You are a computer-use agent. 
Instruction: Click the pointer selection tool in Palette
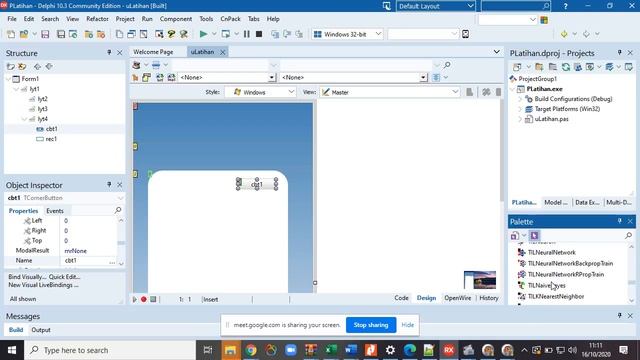coord(534,235)
